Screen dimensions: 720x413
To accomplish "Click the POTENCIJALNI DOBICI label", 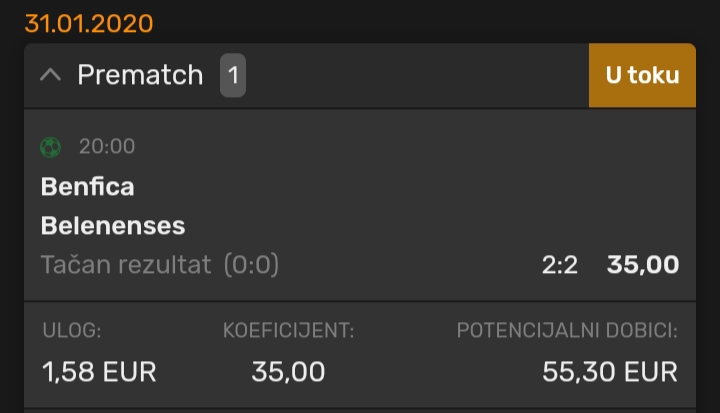I will (567, 330).
